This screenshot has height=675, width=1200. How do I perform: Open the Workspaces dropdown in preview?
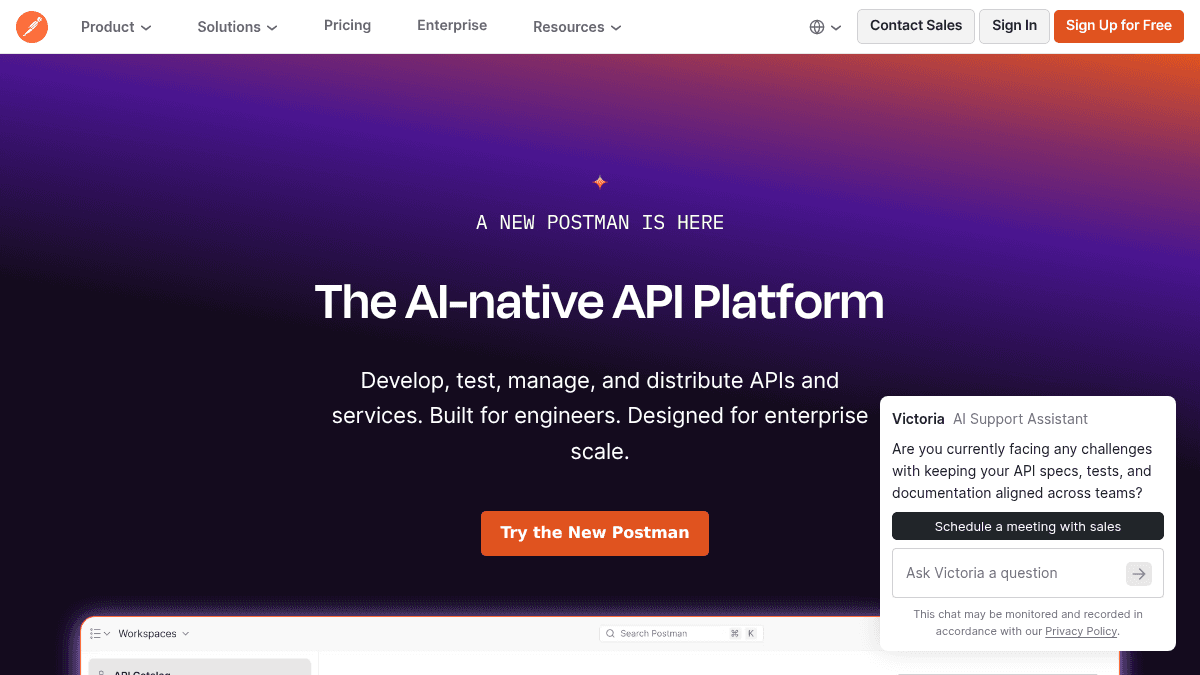153,634
